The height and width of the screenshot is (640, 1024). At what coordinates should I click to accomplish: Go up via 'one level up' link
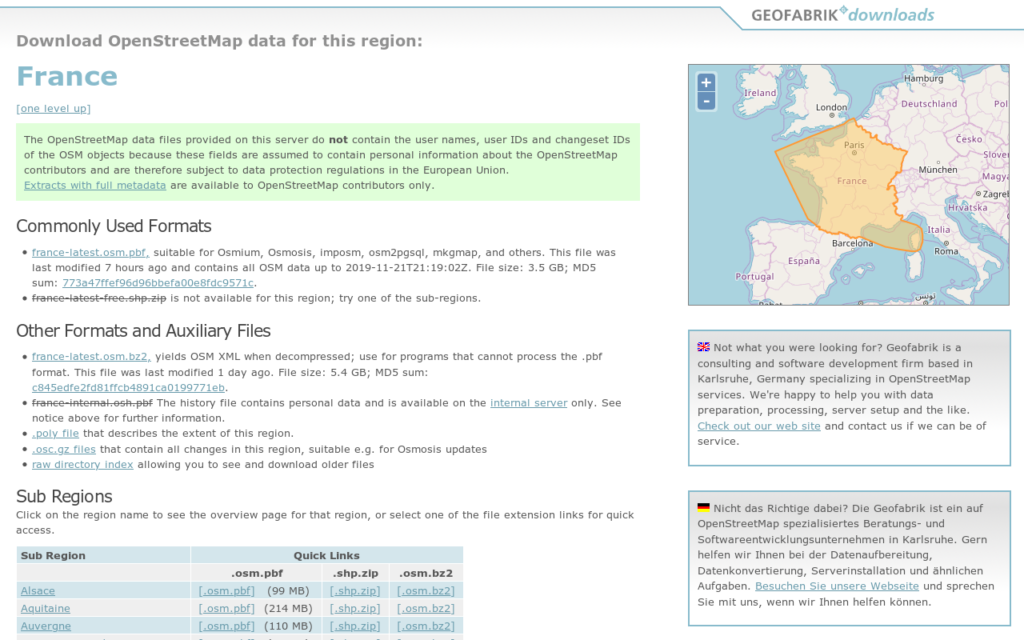pos(53,108)
